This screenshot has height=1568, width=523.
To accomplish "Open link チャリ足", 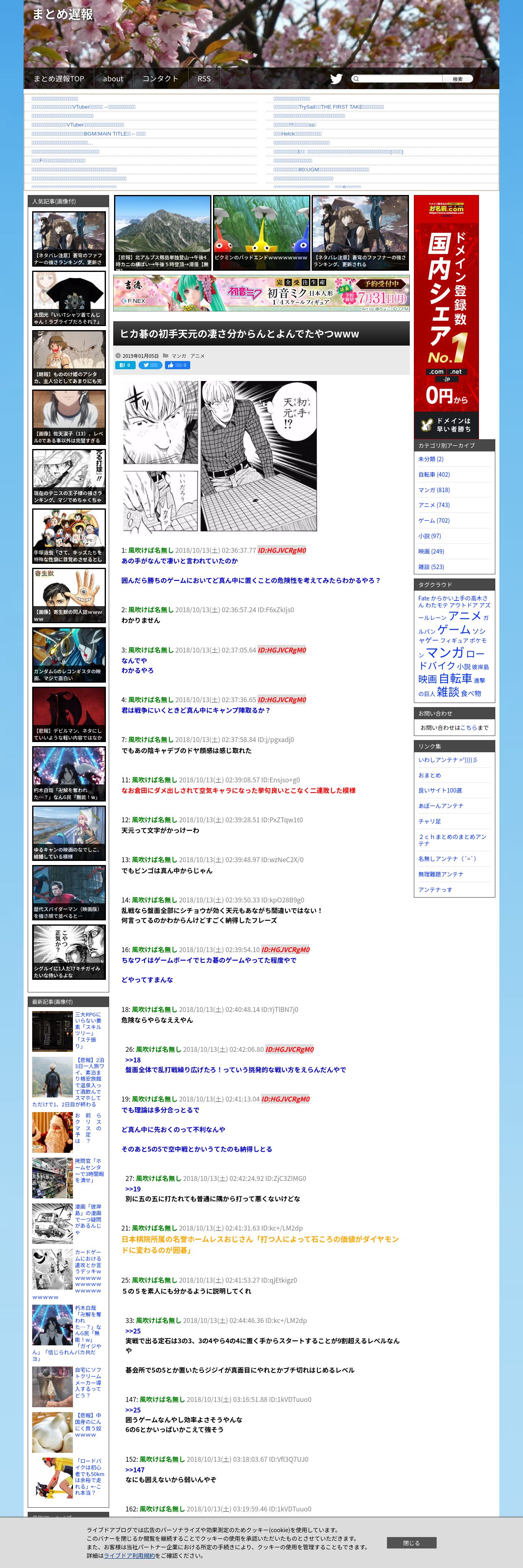I will (x=430, y=821).
